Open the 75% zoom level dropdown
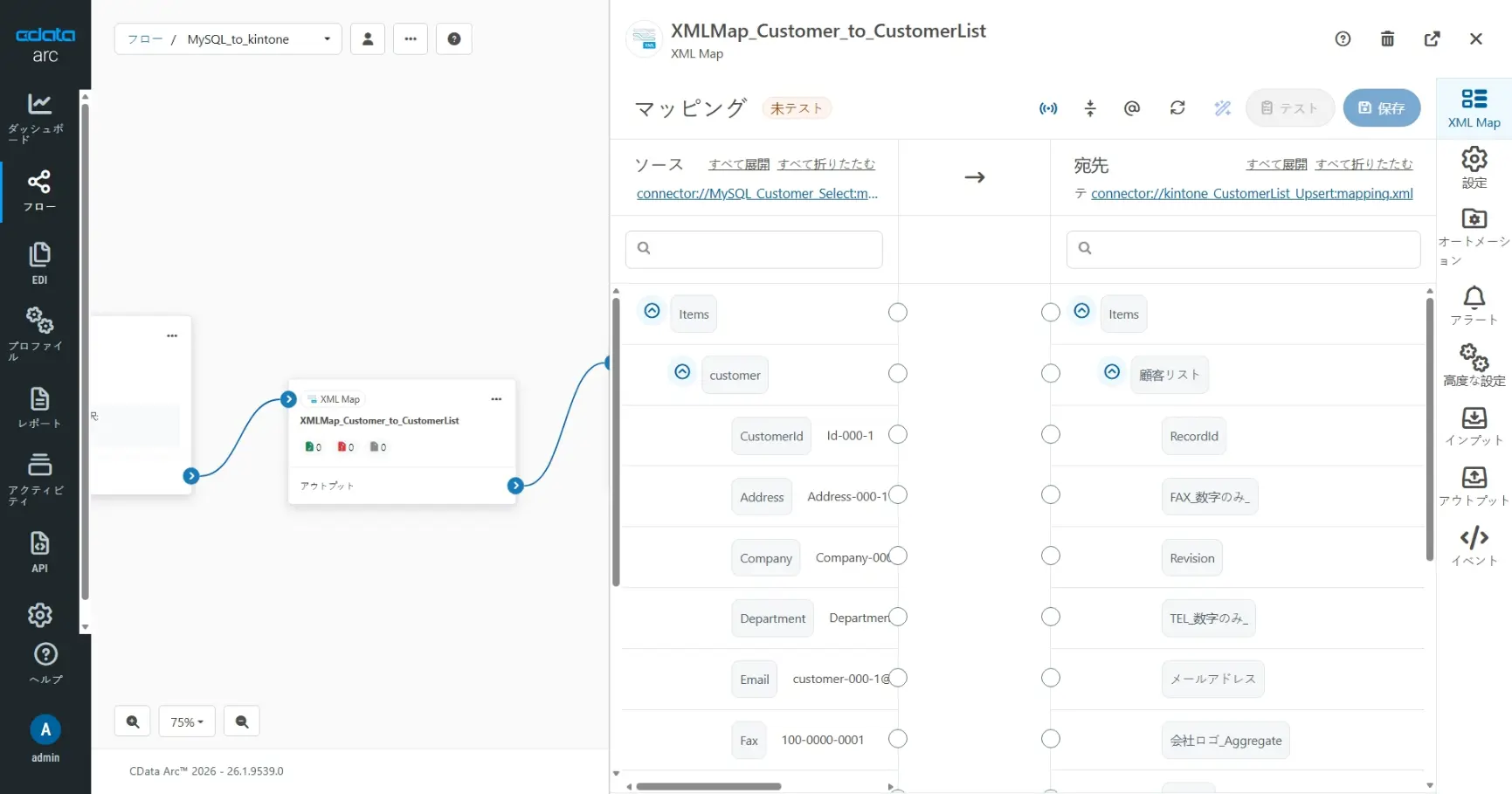This screenshot has width=1512, height=794. [187, 722]
